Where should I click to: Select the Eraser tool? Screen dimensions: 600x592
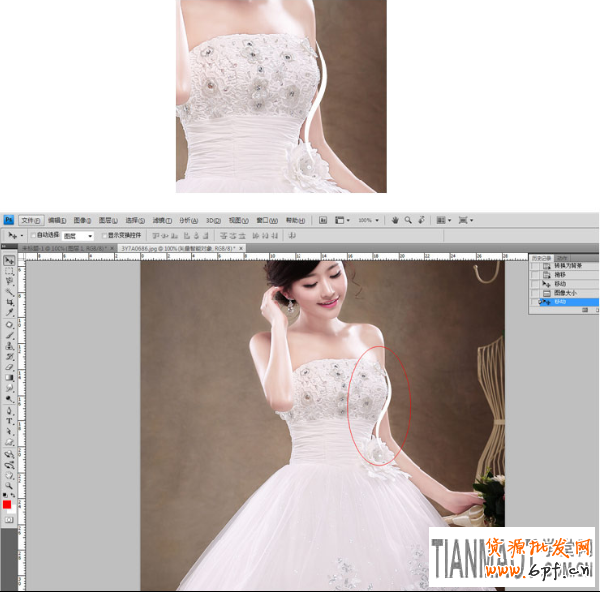tap(9, 366)
